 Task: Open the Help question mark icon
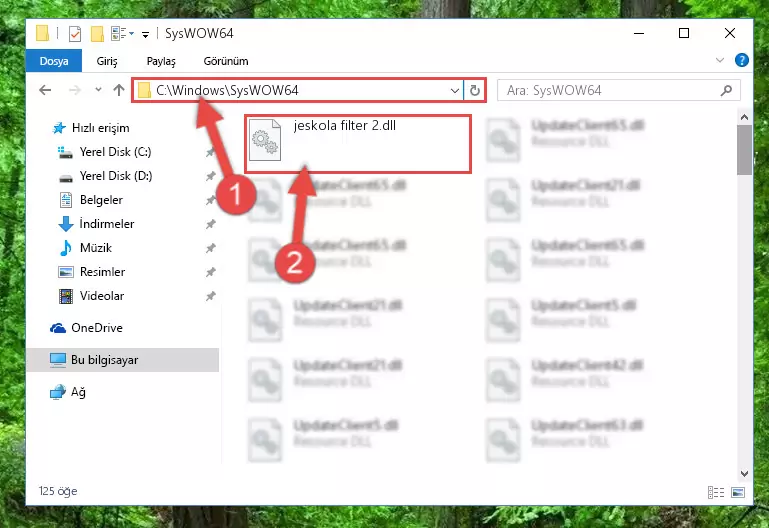(742, 60)
